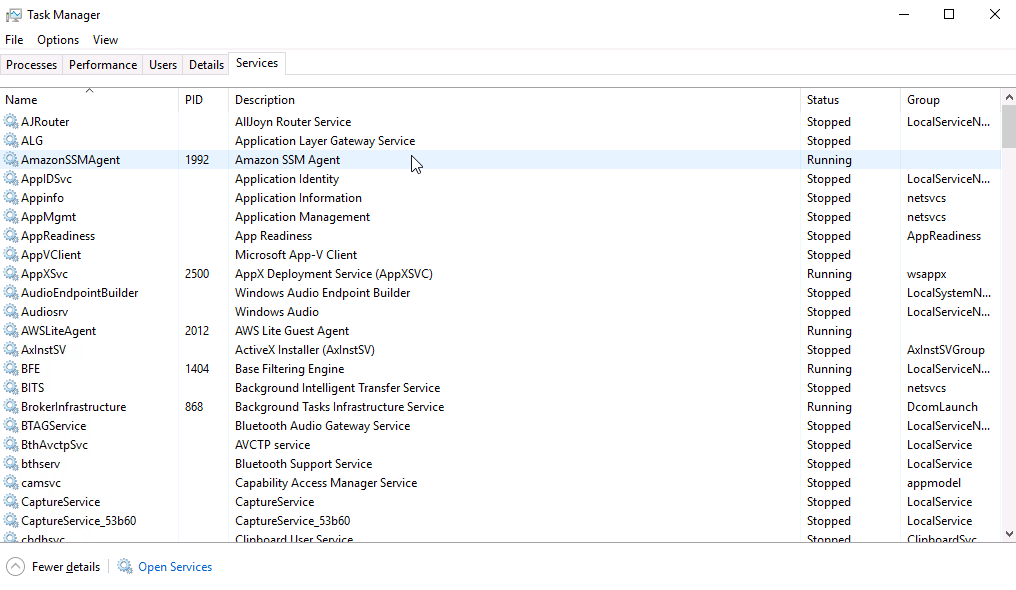Click the AppXSvc PID 2500 cell

coord(197,274)
